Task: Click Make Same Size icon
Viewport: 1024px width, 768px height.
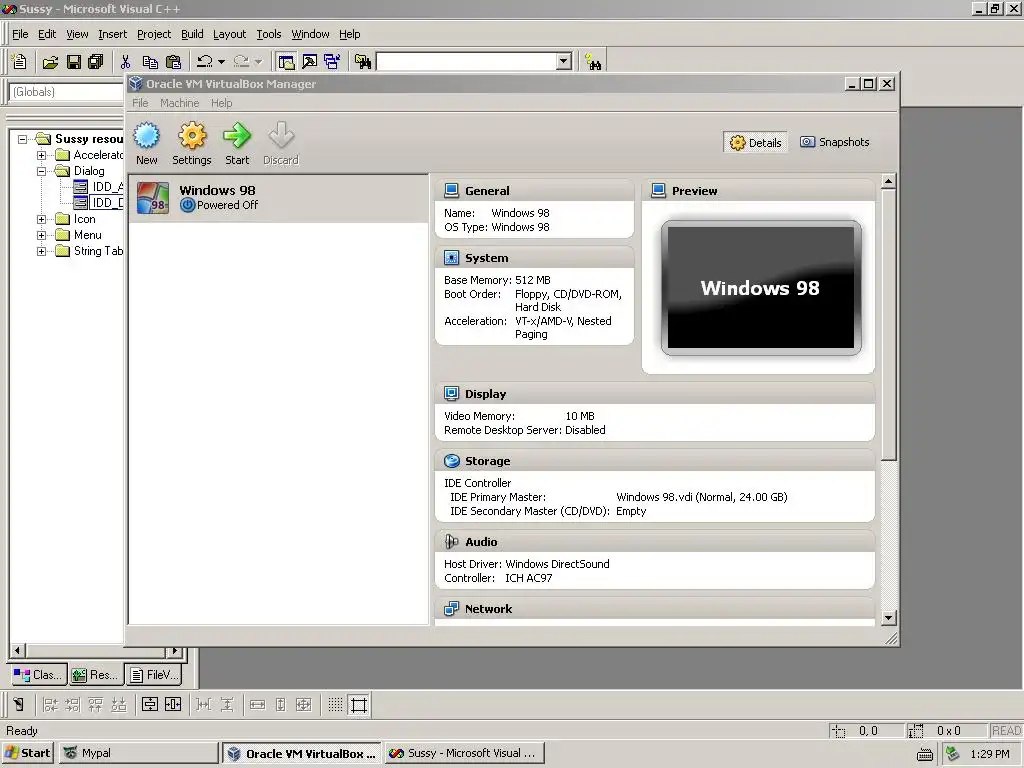Action: pyautogui.click(x=304, y=705)
